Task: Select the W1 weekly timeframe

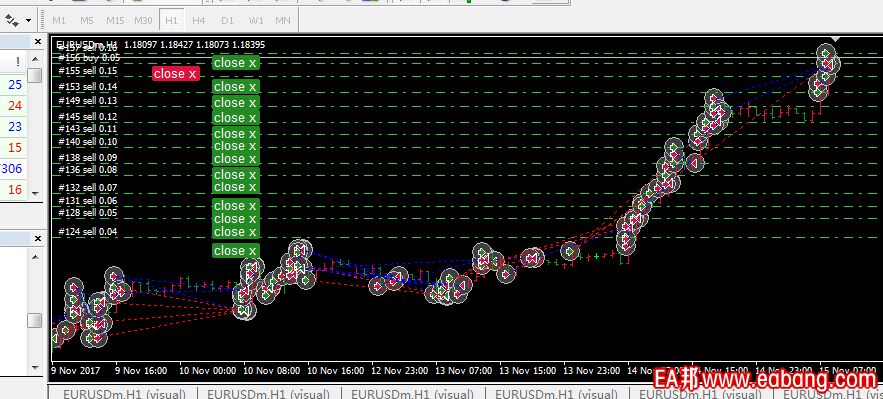Action: 256,21
